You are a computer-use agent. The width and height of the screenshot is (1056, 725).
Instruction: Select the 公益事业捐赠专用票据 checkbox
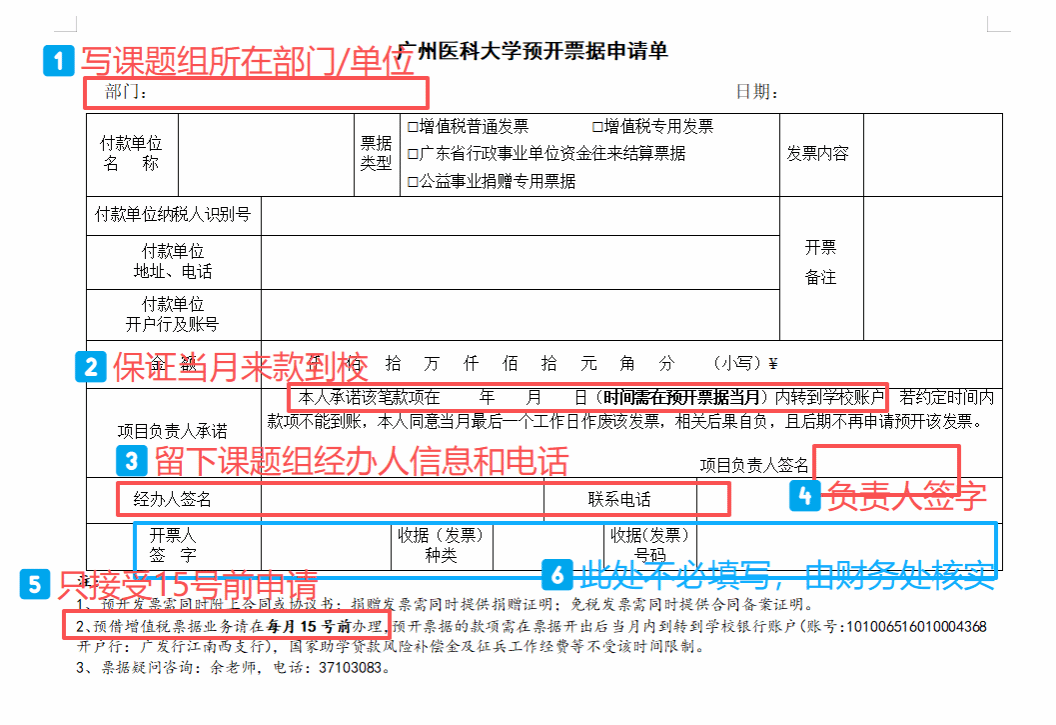pos(413,182)
